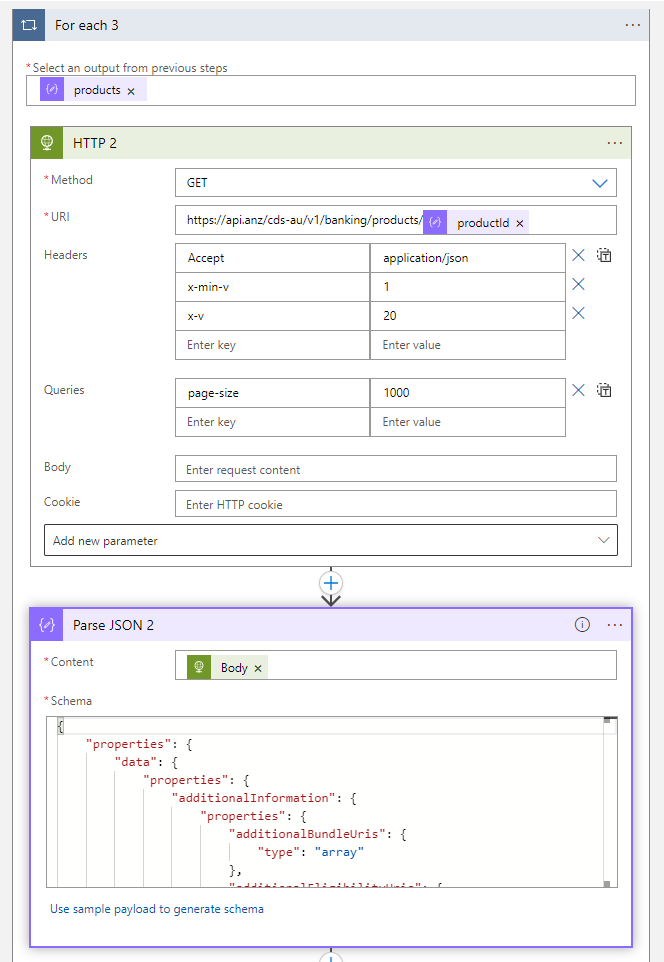Insert a step with the plus button
The width and height of the screenshot is (664, 962).
[x=331, y=583]
